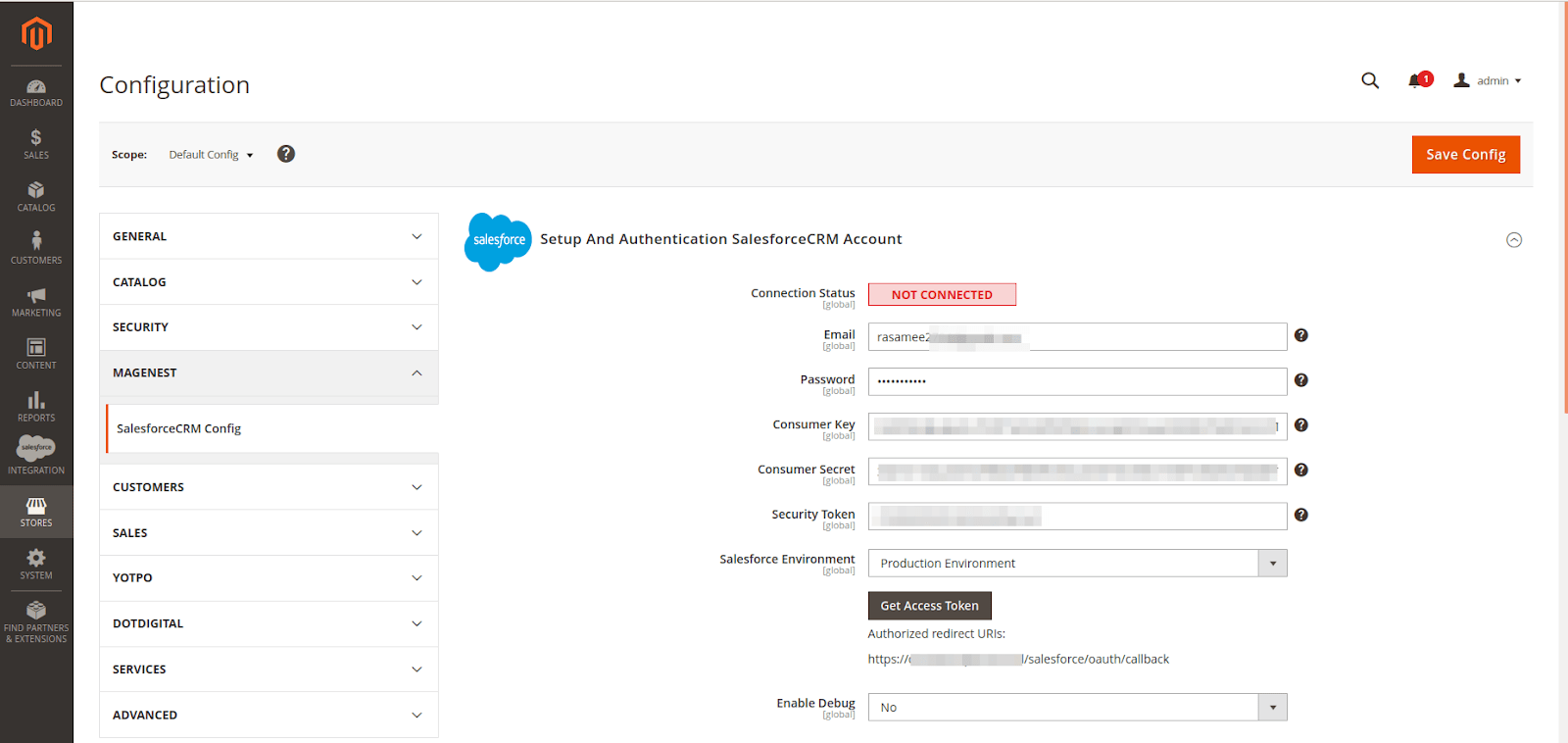Collapse the Magenest config section
The width and height of the screenshot is (1568, 743).
pos(269,373)
